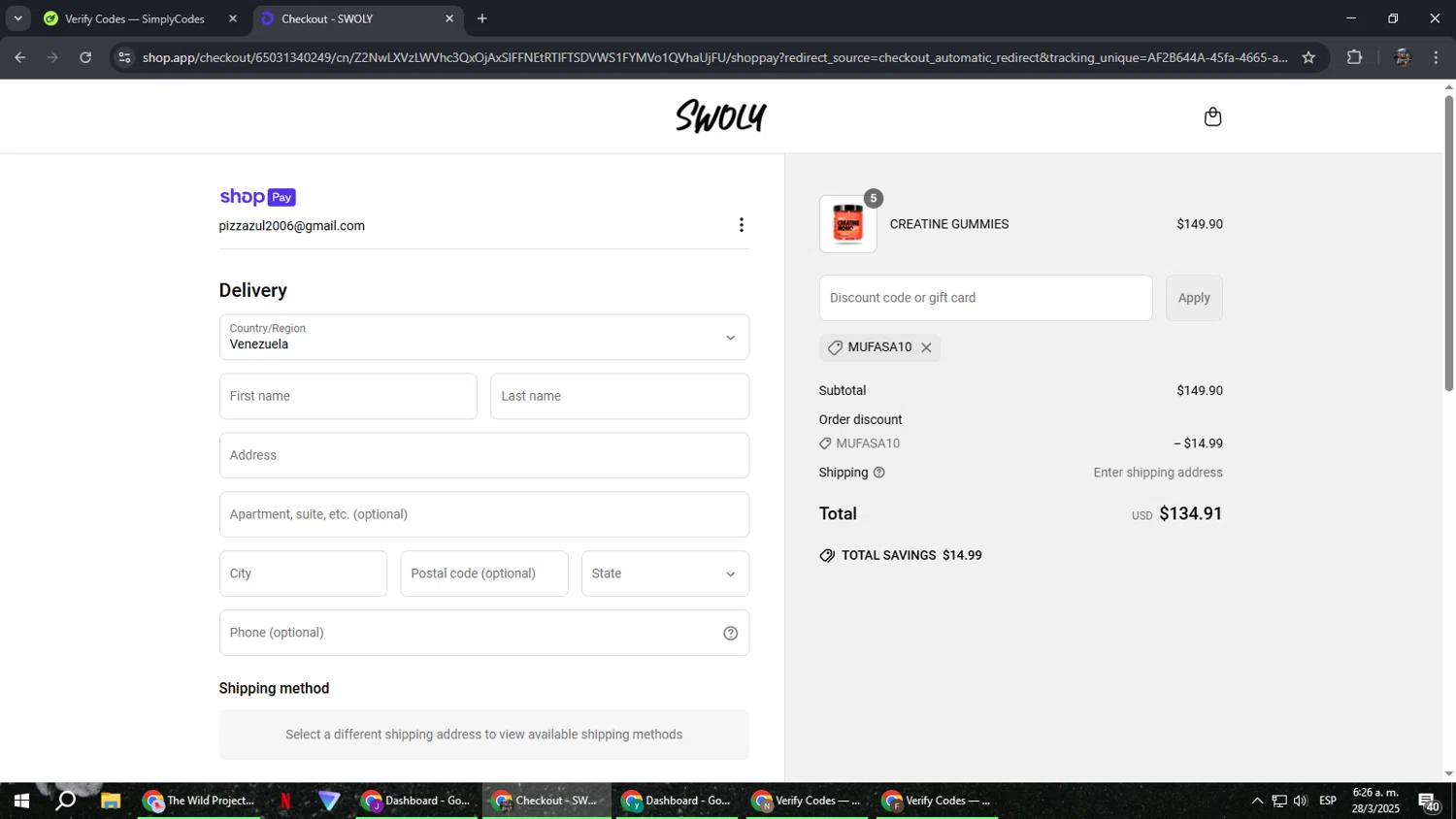Screen dimensions: 1456x819
Task: Click the taskbar clock and date
Action: (x=1375, y=801)
